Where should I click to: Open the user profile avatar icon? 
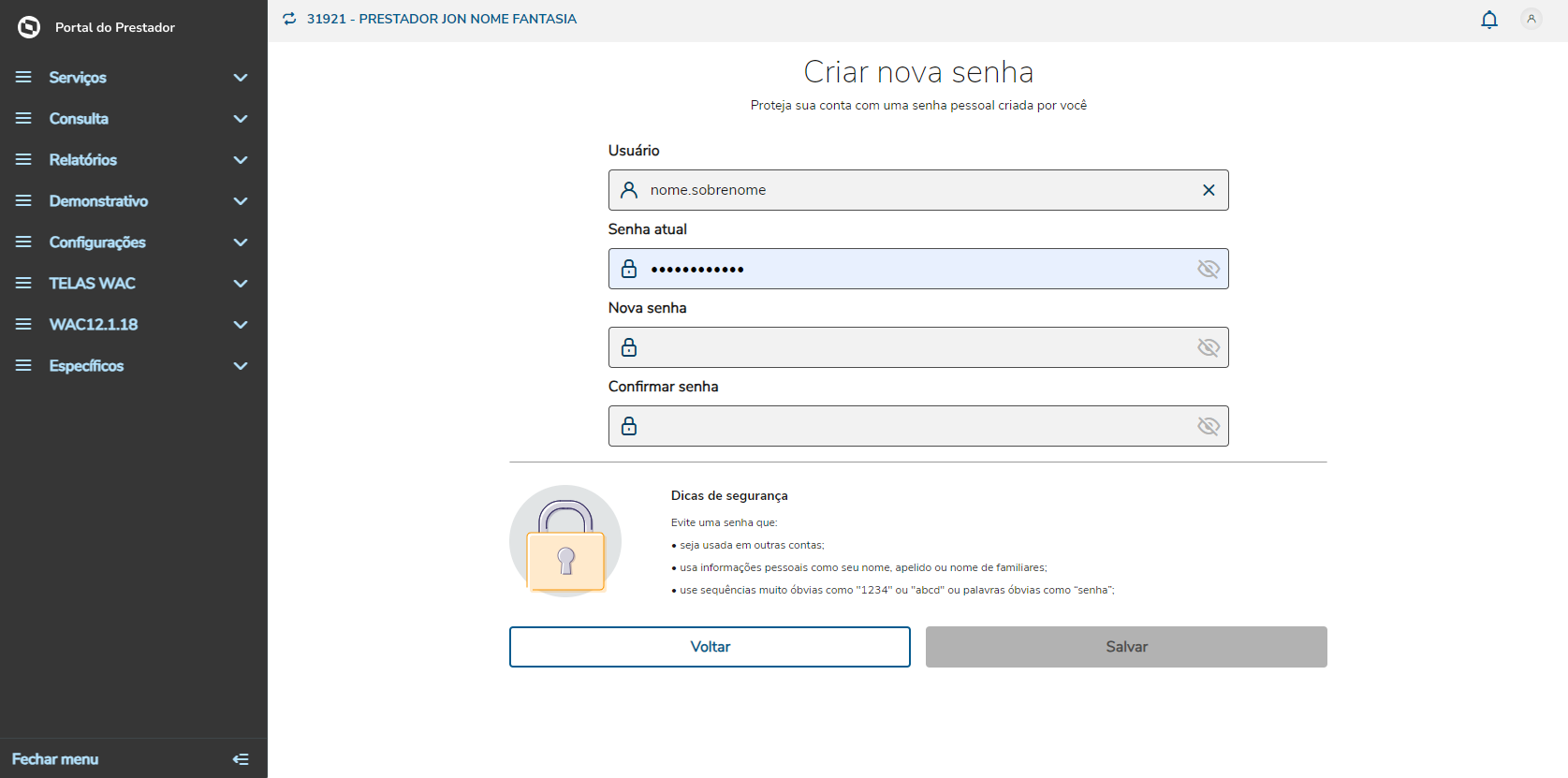click(1531, 19)
